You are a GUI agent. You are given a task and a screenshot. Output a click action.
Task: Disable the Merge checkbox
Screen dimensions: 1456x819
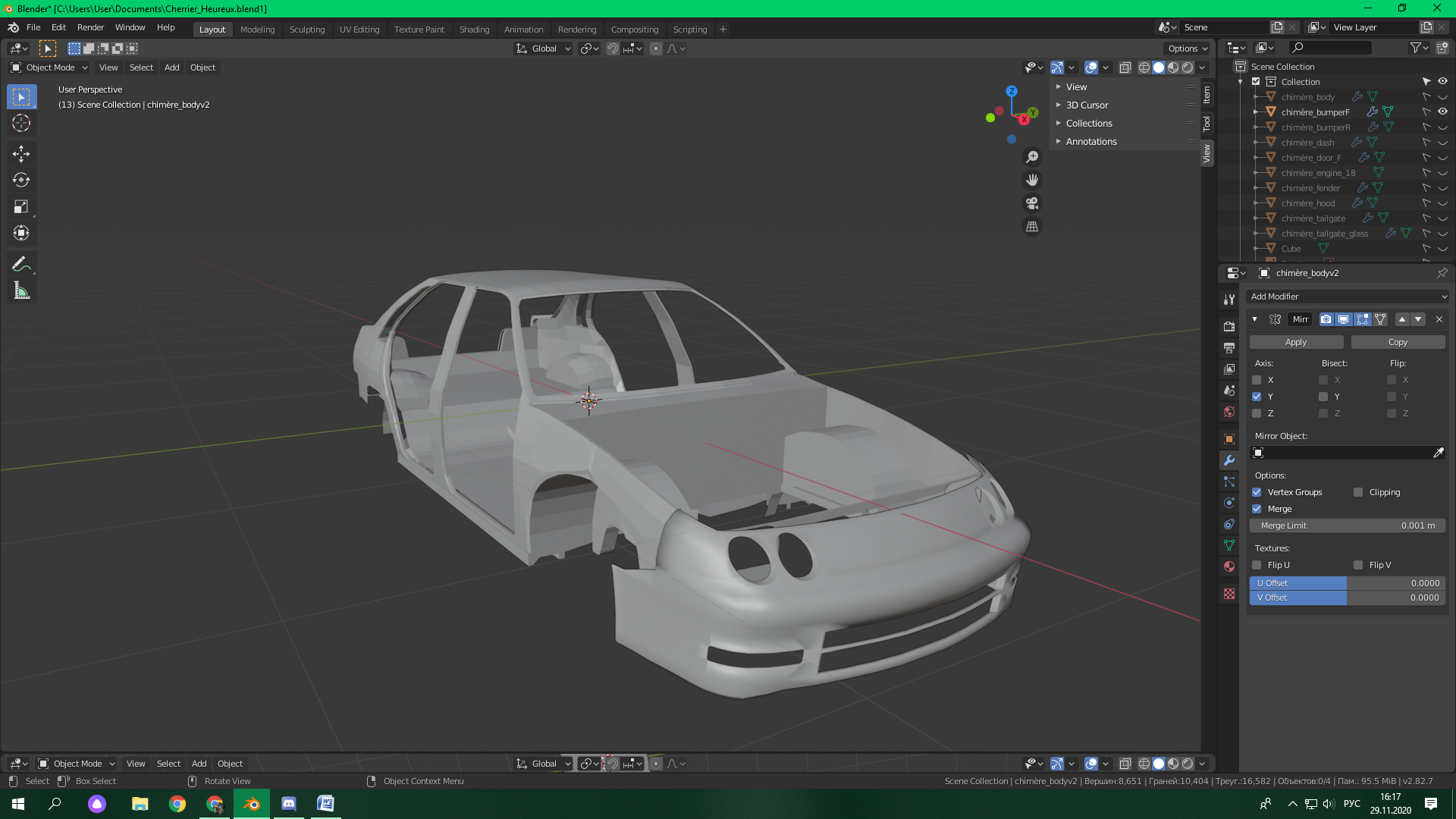(1257, 509)
